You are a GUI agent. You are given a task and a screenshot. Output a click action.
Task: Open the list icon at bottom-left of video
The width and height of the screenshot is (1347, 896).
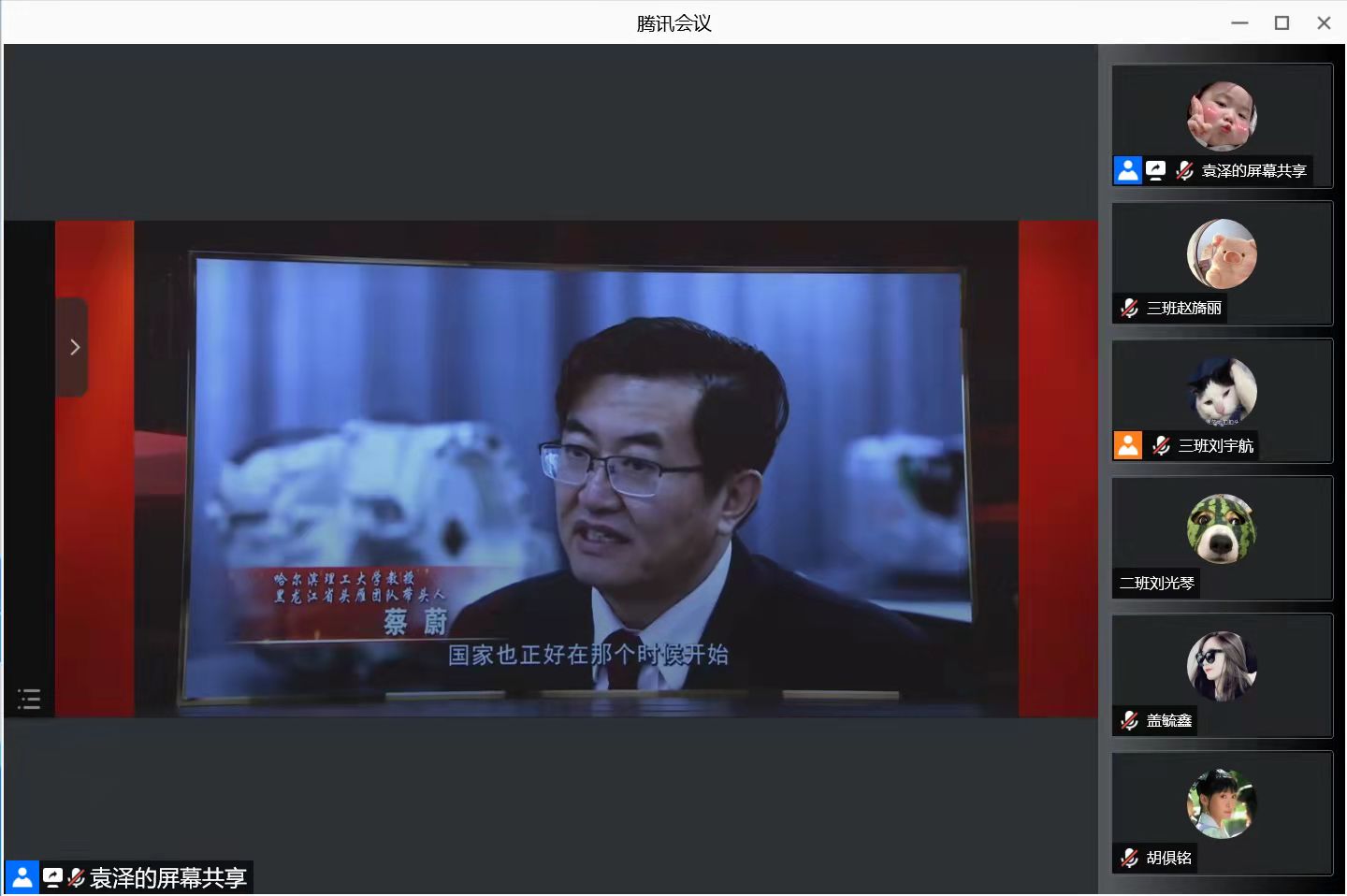[29, 699]
